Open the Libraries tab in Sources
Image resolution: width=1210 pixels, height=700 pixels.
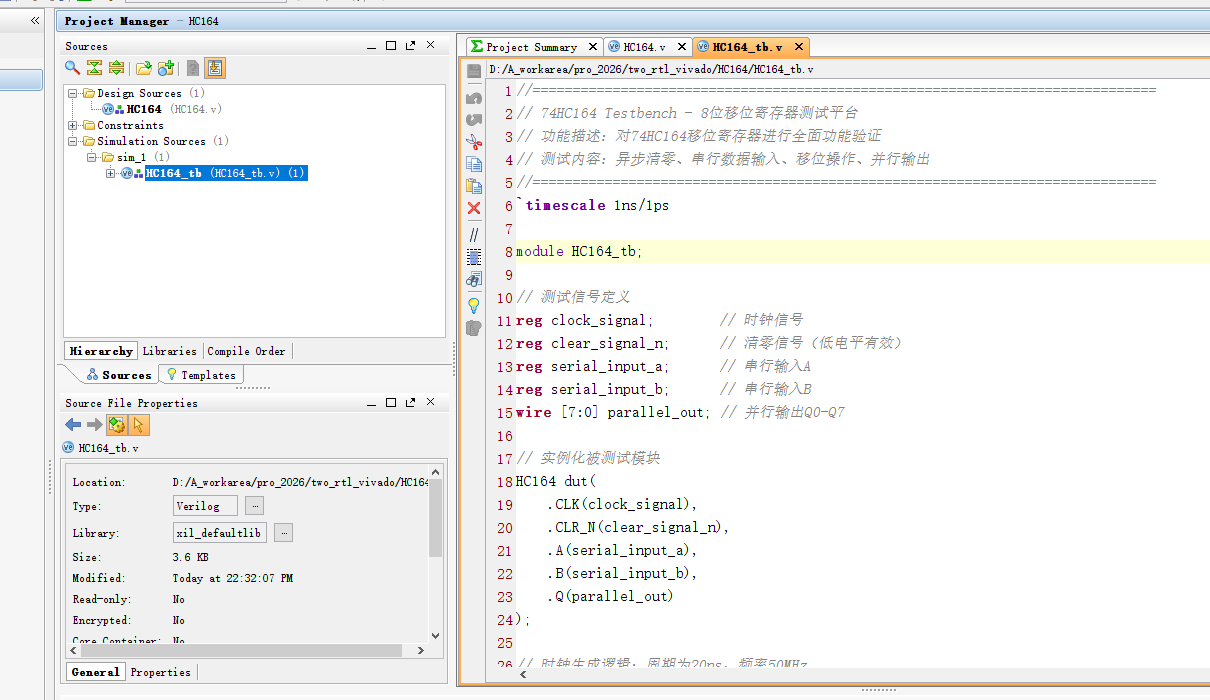tap(170, 351)
